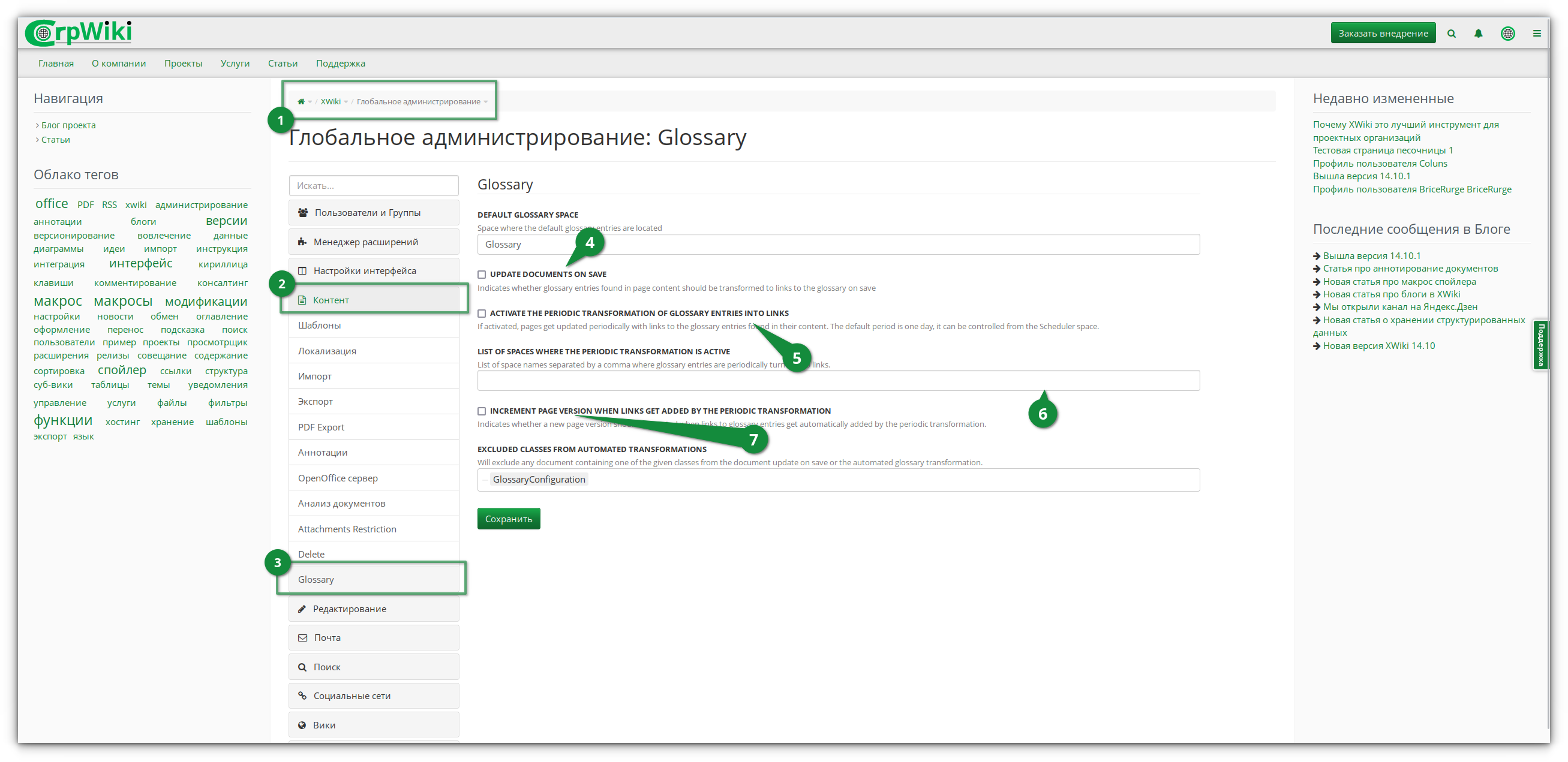
Task: Click arrow icon beside Новая версия XWiki 14.10
Action: (x=1317, y=346)
